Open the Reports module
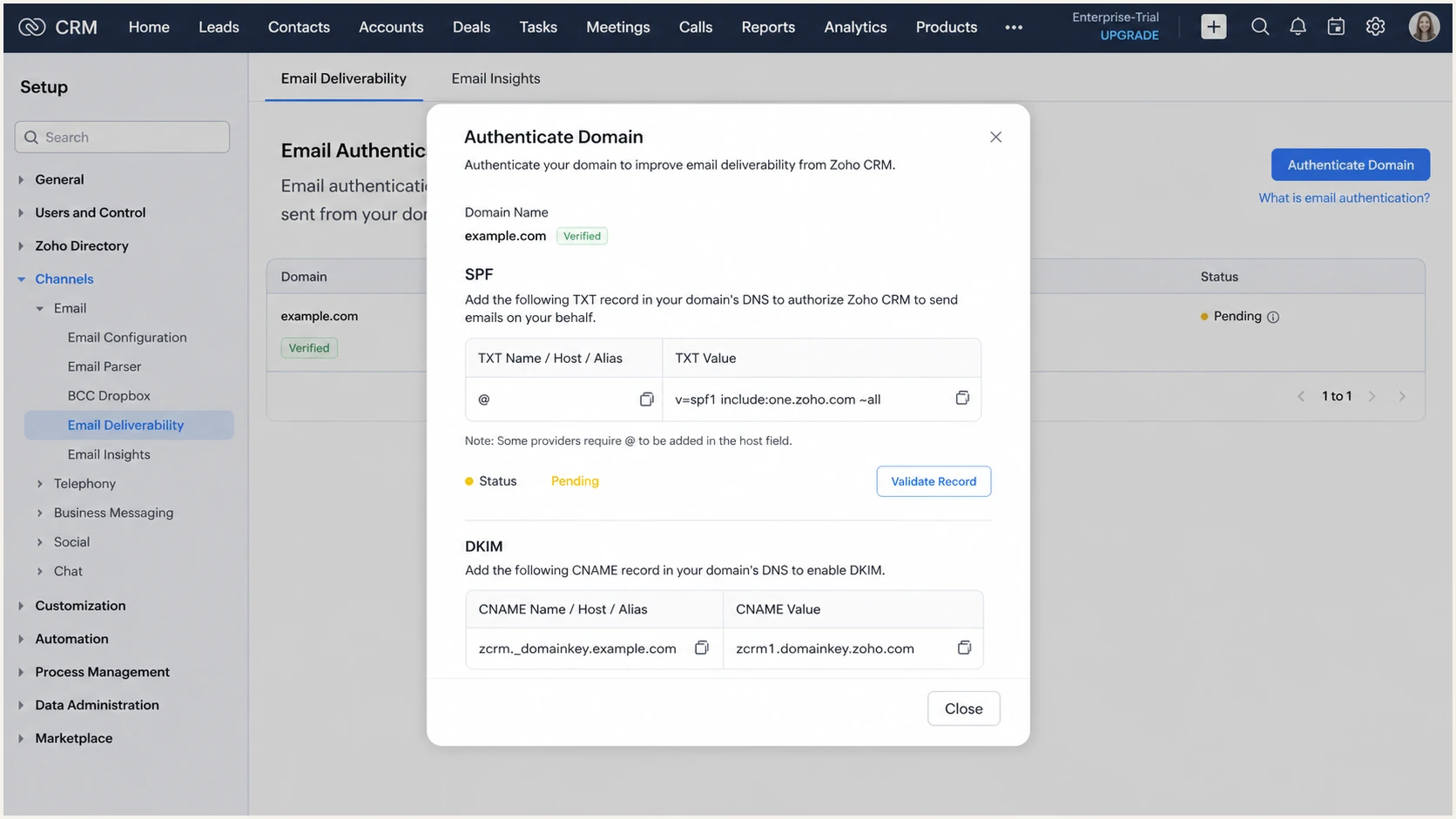Screen dimensions: 1456x819 point(768,27)
